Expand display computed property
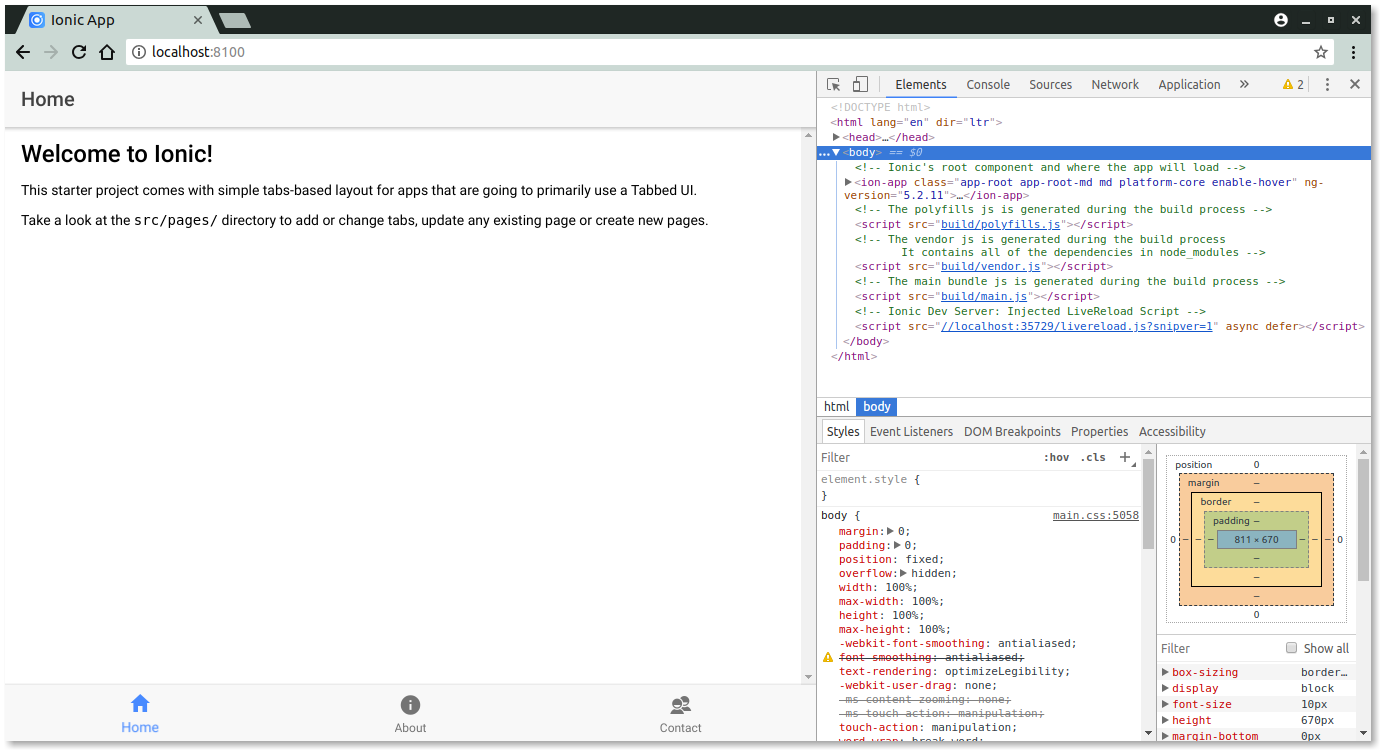 coord(1166,688)
